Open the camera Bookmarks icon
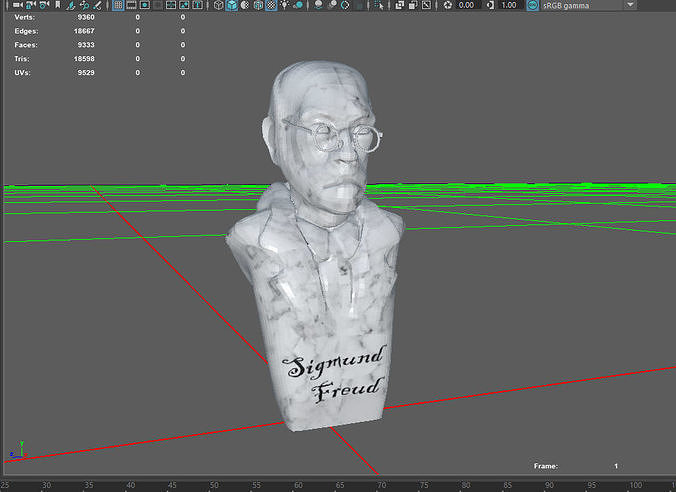Screen dimensions: 676x492 coord(57,5)
